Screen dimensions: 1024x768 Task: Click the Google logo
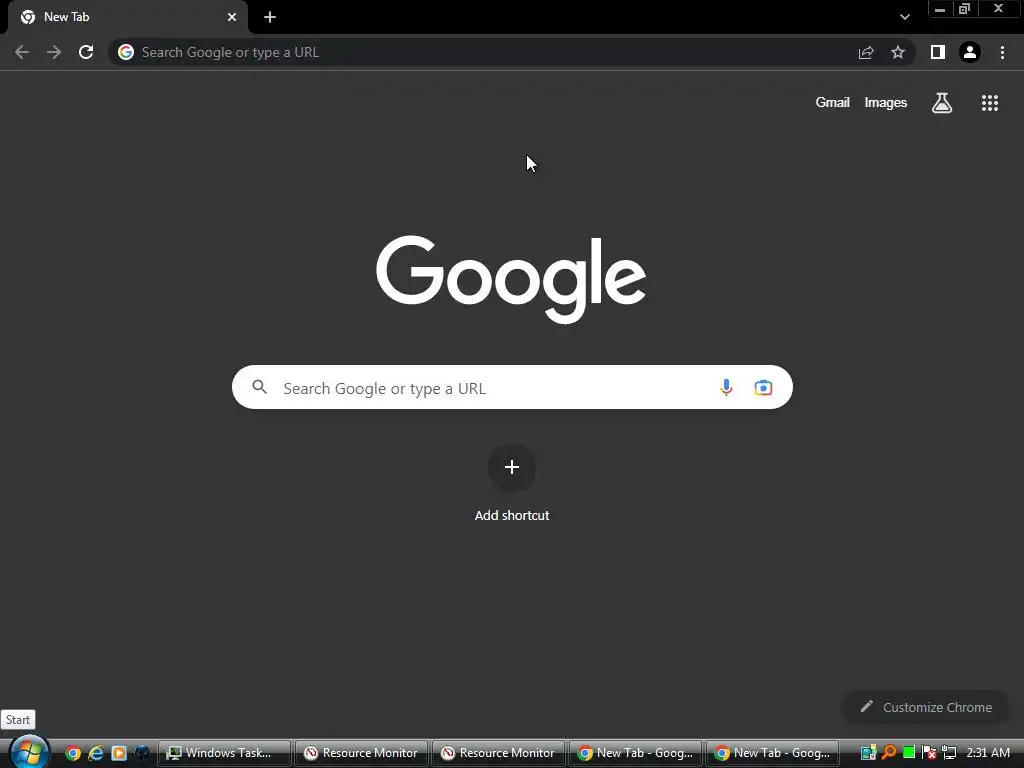point(511,279)
